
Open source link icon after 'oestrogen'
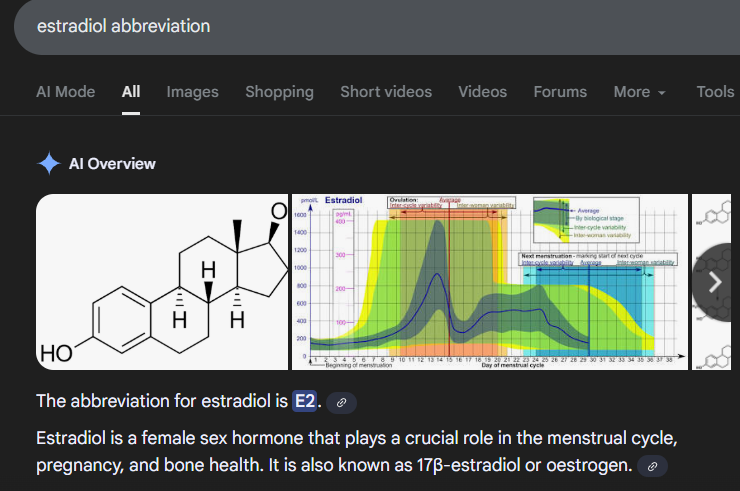[653, 466]
